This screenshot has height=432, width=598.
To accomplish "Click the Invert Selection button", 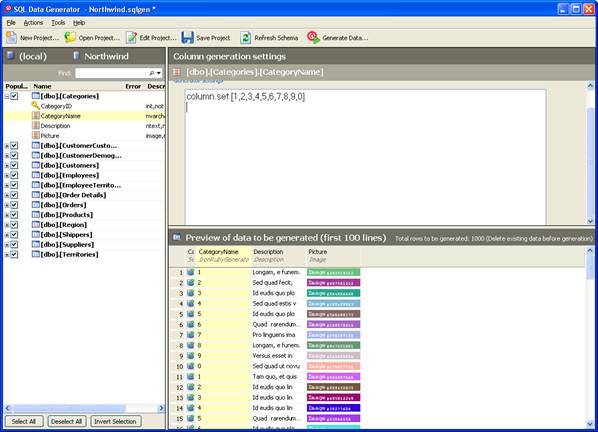I will click(115, 421).
